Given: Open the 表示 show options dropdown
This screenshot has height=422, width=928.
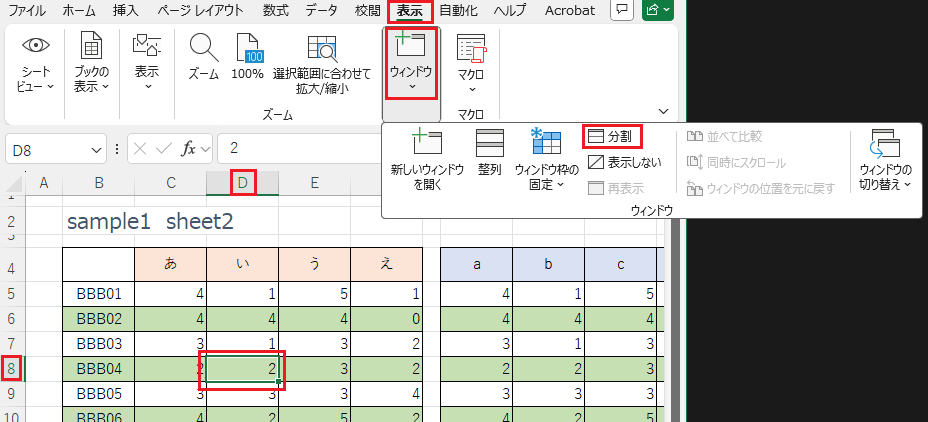Looking at the screenshot, I should click(x=147, y=63).
